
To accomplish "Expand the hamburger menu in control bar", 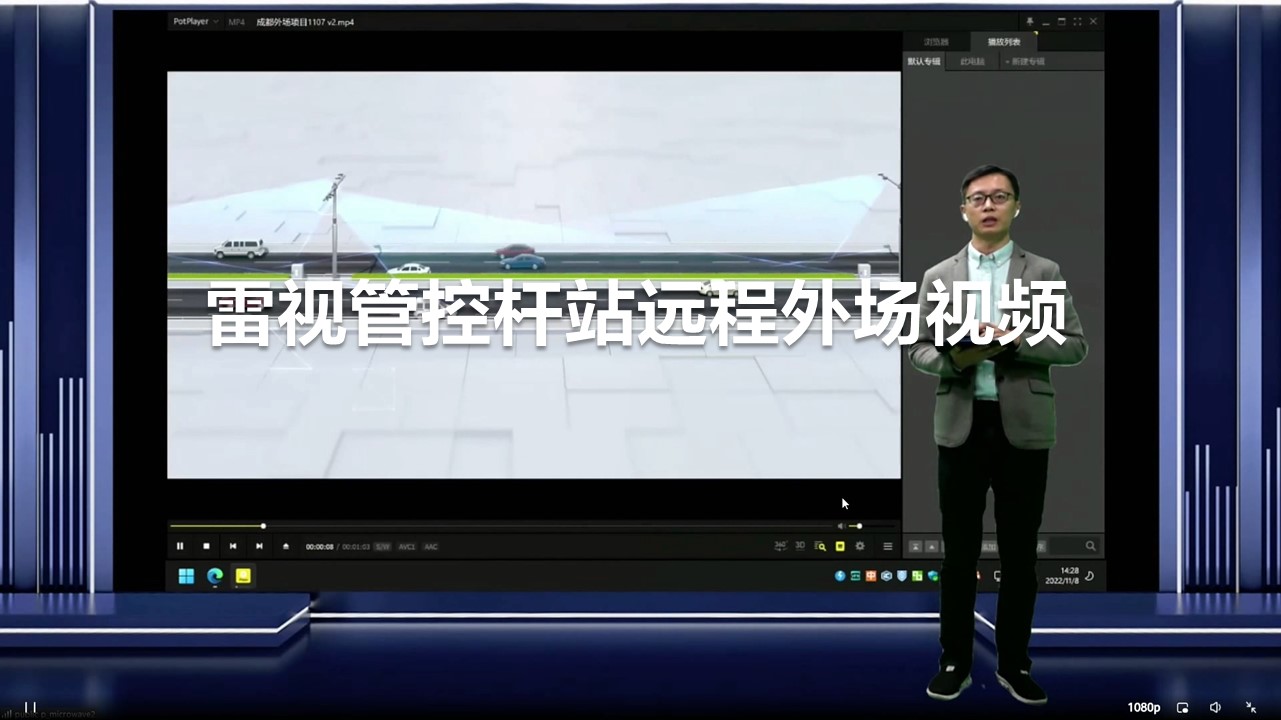I will pos(887,546).
